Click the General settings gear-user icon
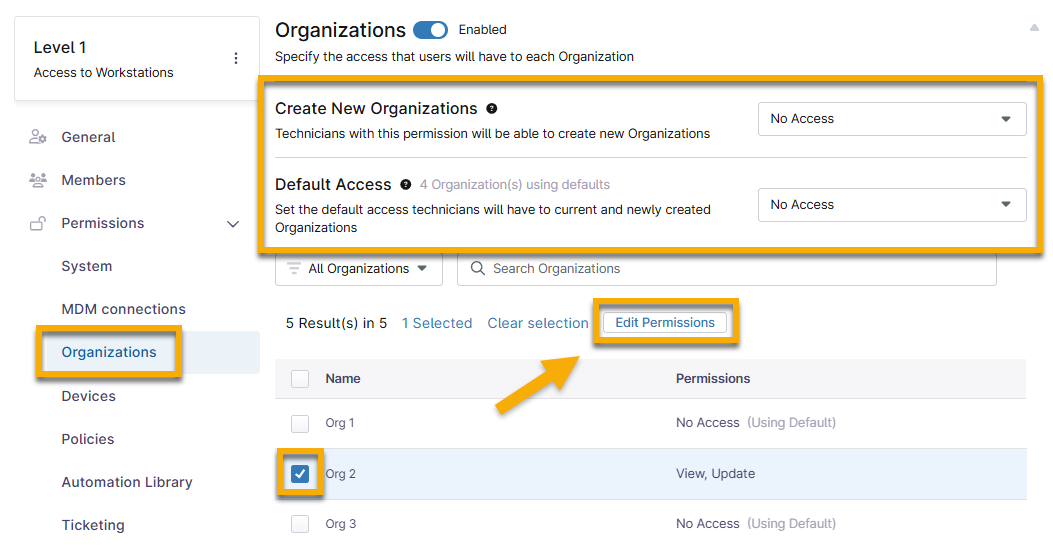 tap(38, 137)
